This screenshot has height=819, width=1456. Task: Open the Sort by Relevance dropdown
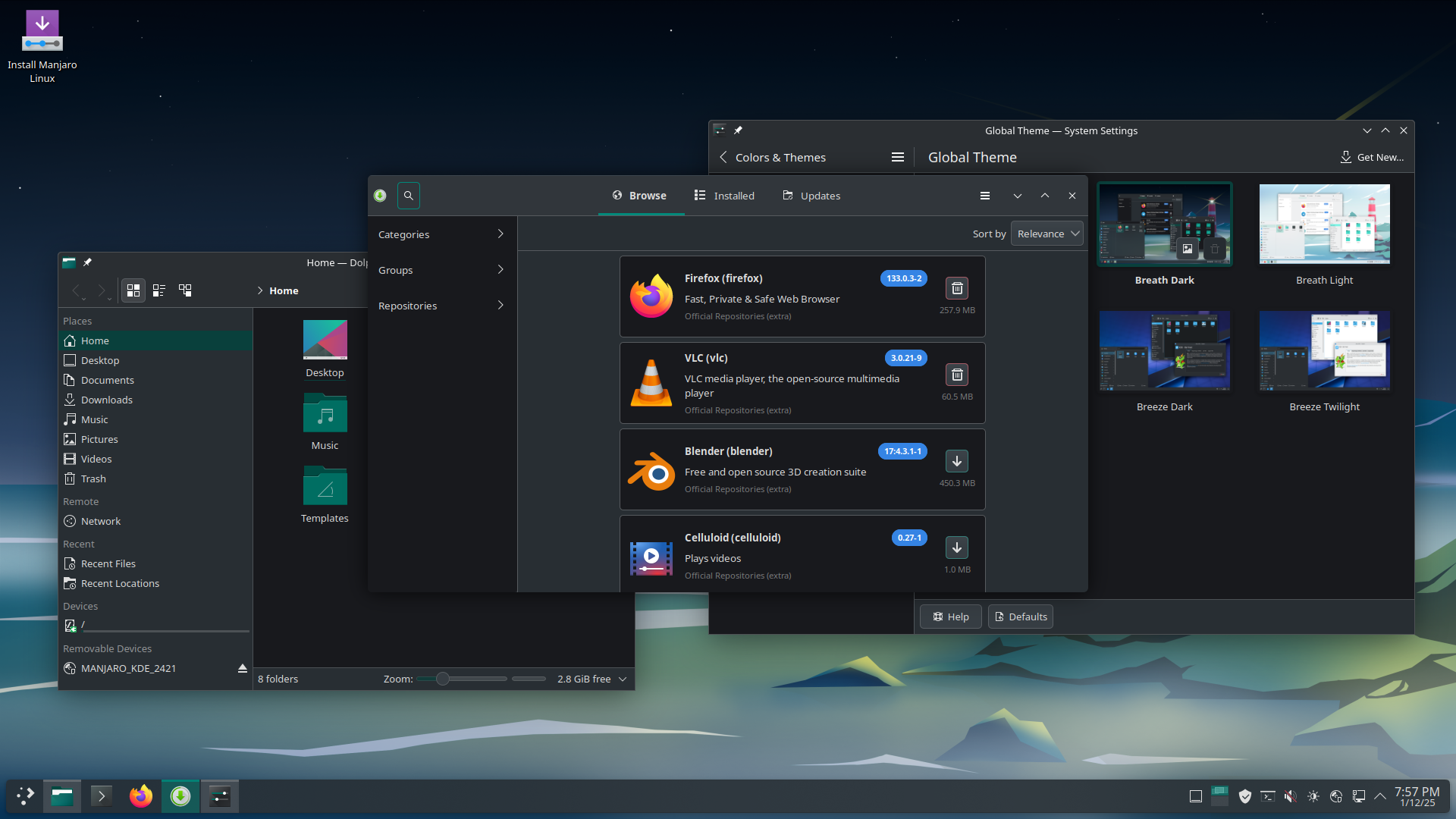(x=1047, y=234)
